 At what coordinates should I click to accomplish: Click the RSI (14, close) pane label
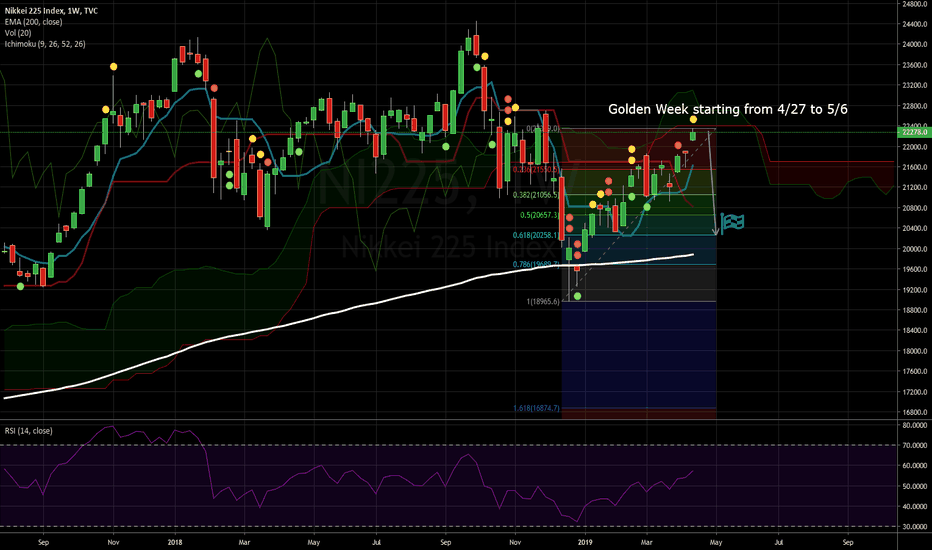[x=29, y=430]
